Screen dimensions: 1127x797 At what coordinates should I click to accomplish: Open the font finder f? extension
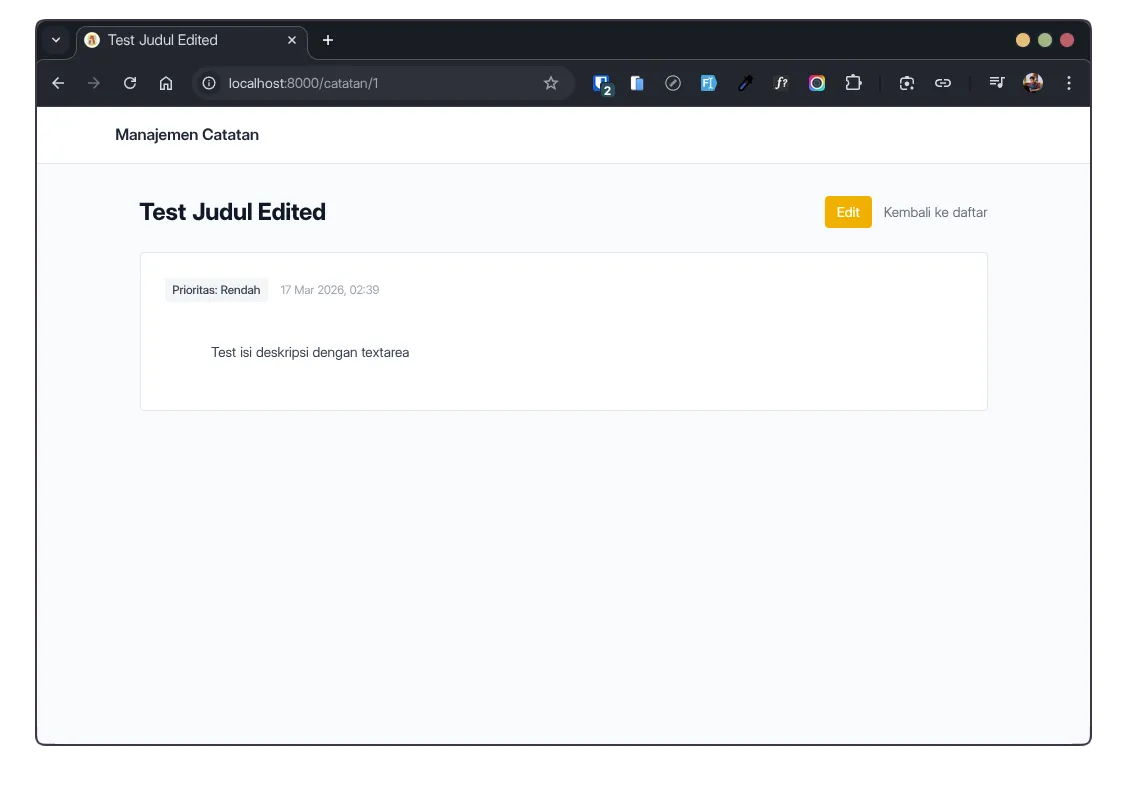point(781,84)
